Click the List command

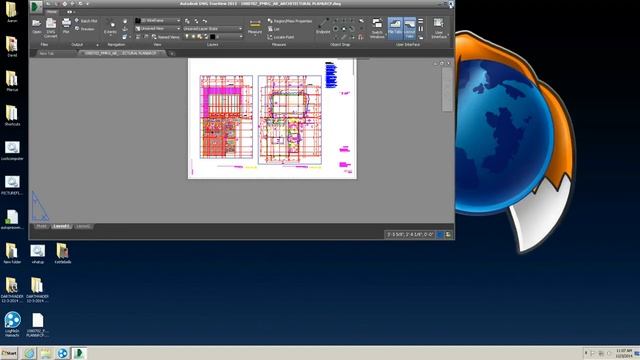click(273, 29)
